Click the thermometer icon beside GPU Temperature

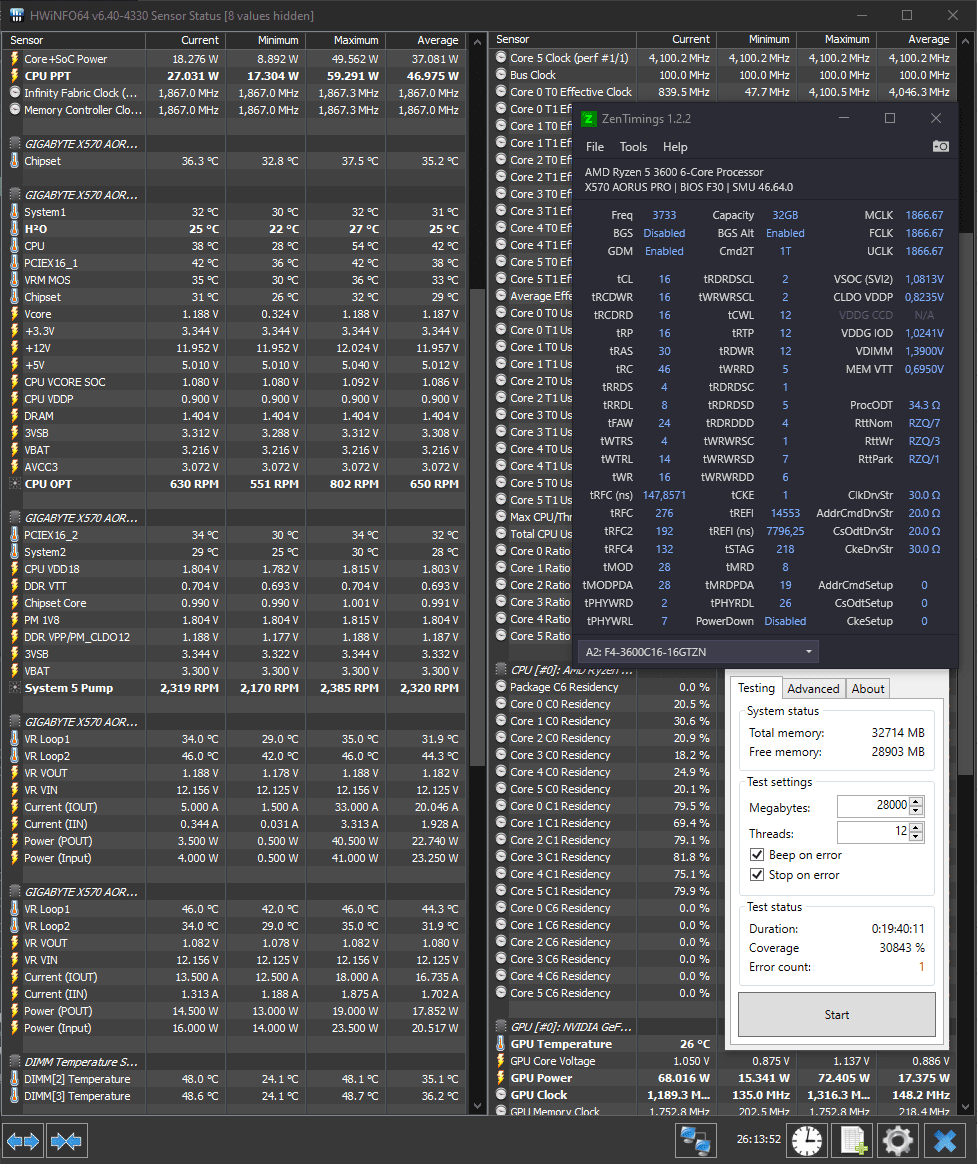[x=501, y=1044]
